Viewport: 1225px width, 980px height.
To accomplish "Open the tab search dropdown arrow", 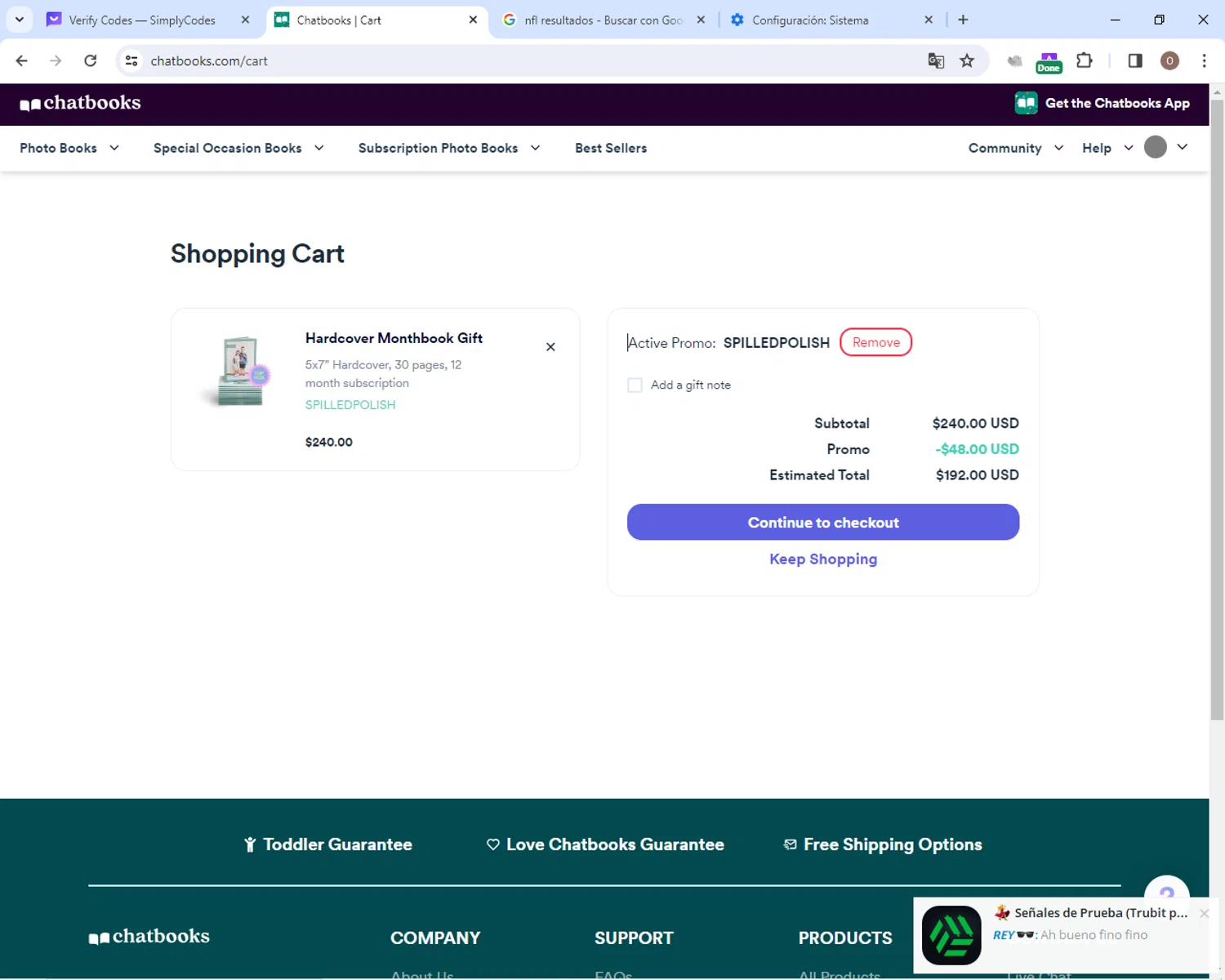I will 20,20.
